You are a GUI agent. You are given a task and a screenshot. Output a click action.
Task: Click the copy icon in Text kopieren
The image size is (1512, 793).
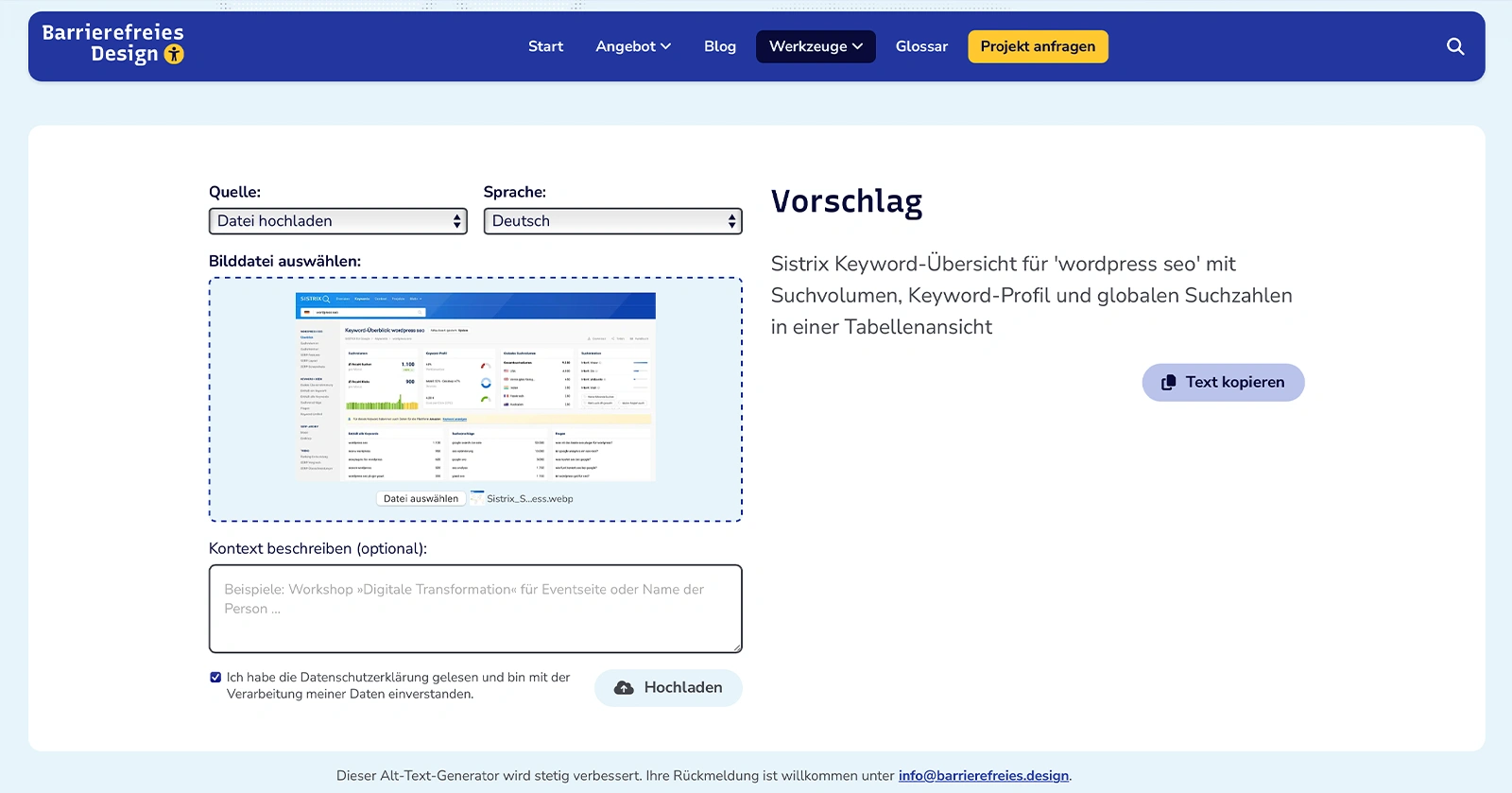tap(1169, 383)
